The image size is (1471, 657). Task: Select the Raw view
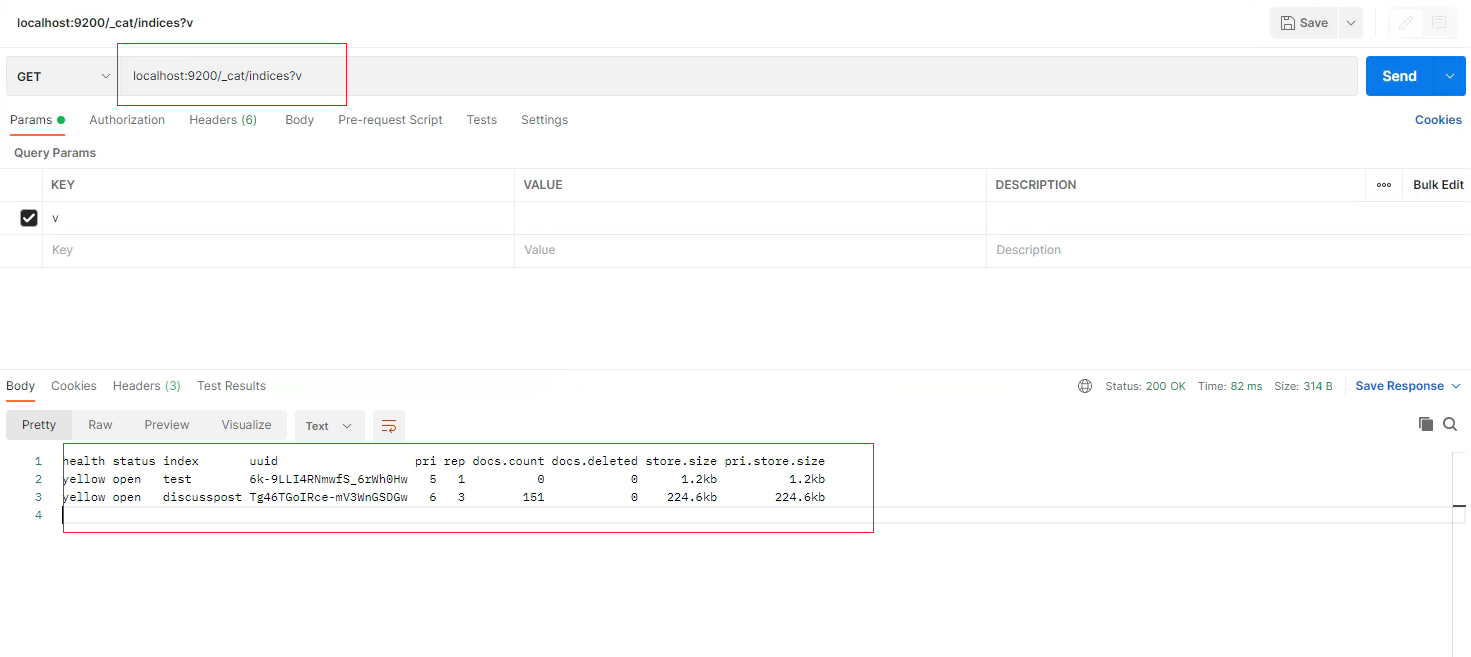(x=100, y=425)
